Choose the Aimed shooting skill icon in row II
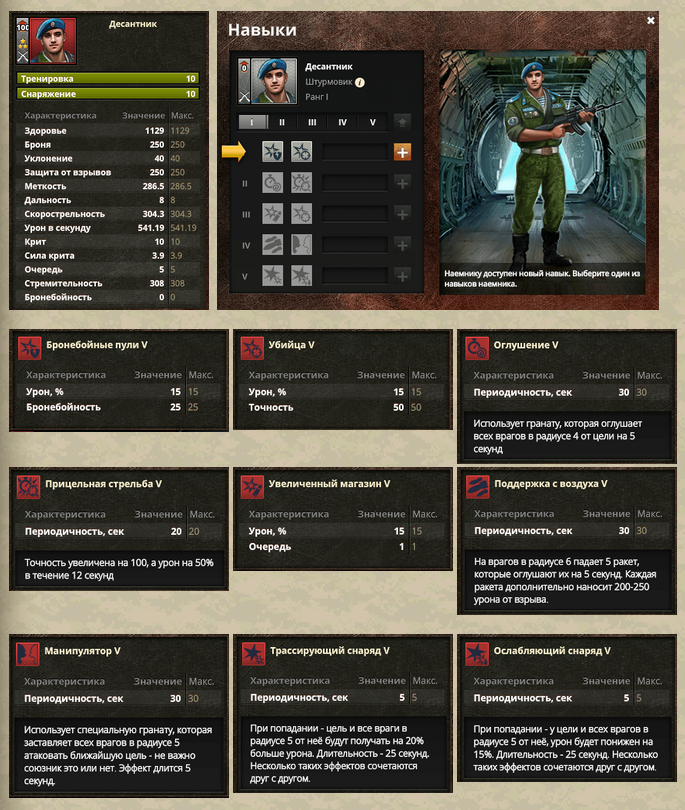The image size is (685, 810). click(301, 183)
